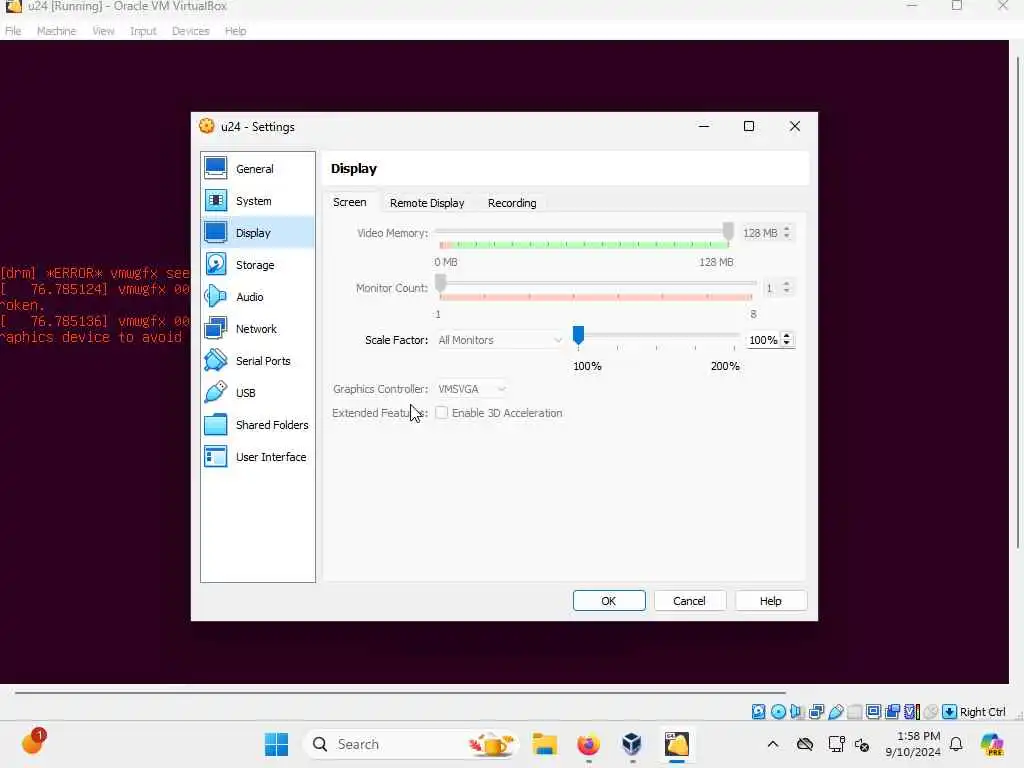Increase scale factor with spinner up arrow

pos(787,336)
